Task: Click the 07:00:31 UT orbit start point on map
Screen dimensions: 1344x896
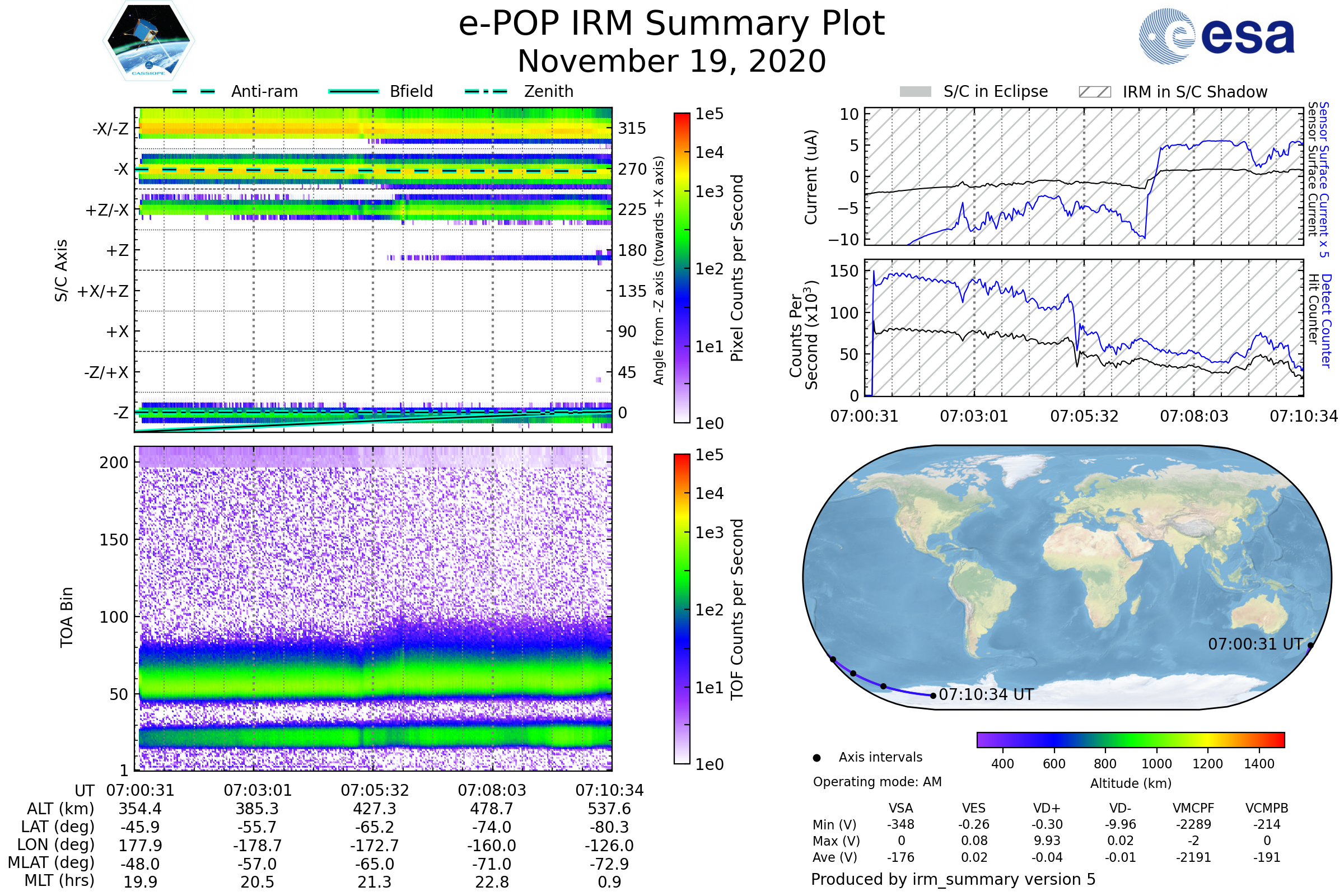Action: (x=1310, y=646)
